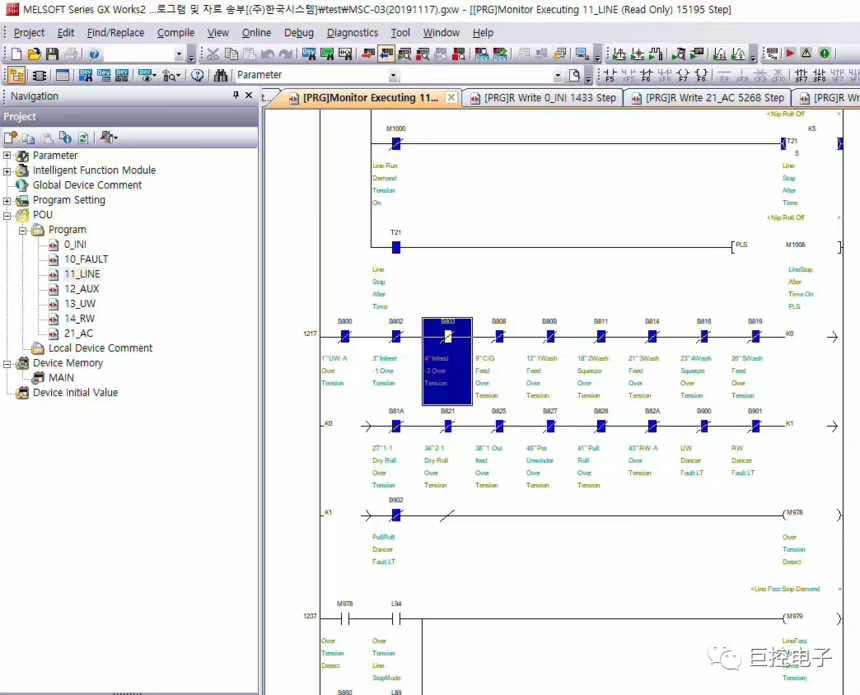The height and width of the screenshot is (695, 860).
Task: Select Global Device Comment in the tree
Action: tap(87, 185)
